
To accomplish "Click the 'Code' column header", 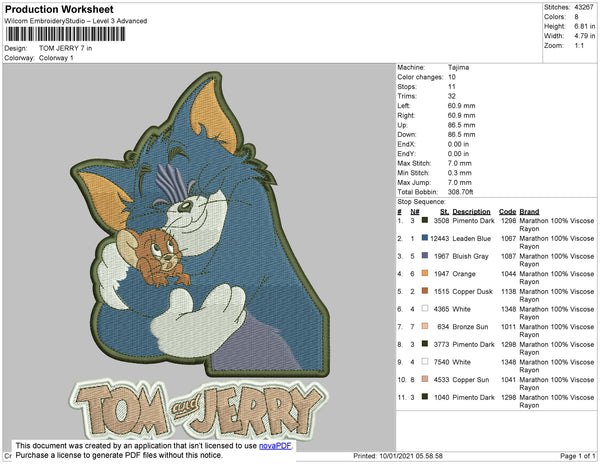I will coord(507,212).
